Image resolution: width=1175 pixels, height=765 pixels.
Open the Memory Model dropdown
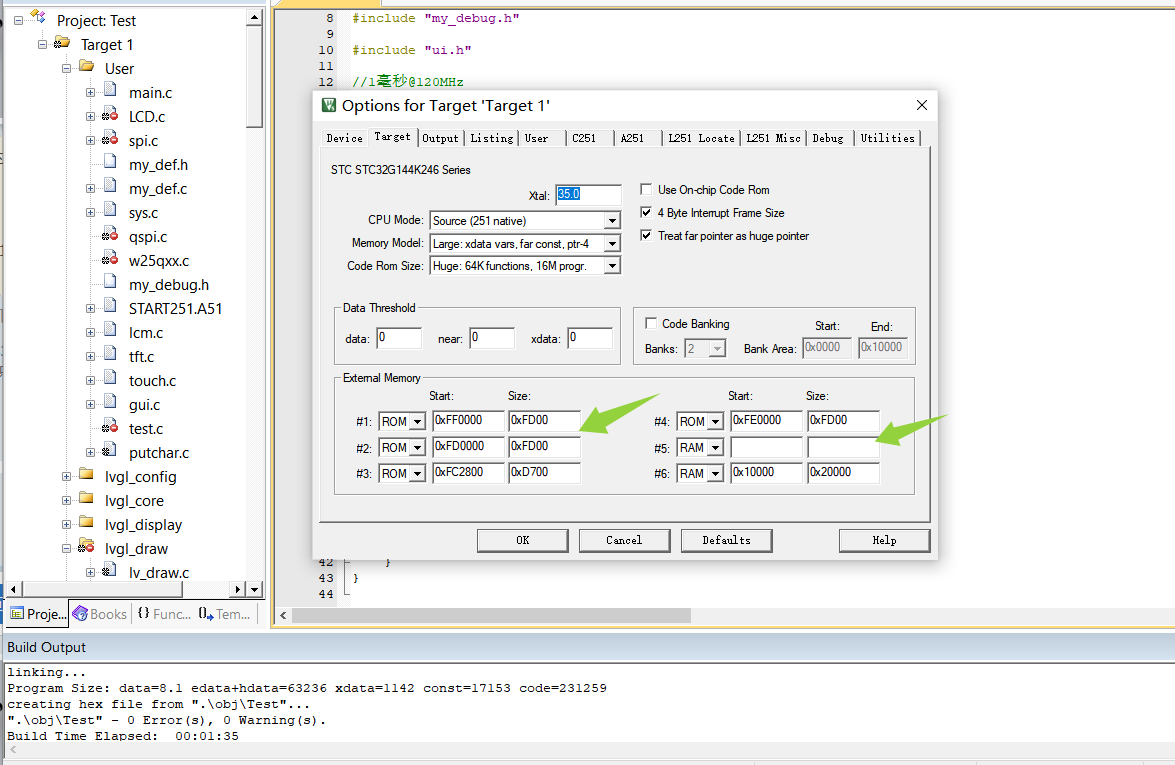pos(612,243)
